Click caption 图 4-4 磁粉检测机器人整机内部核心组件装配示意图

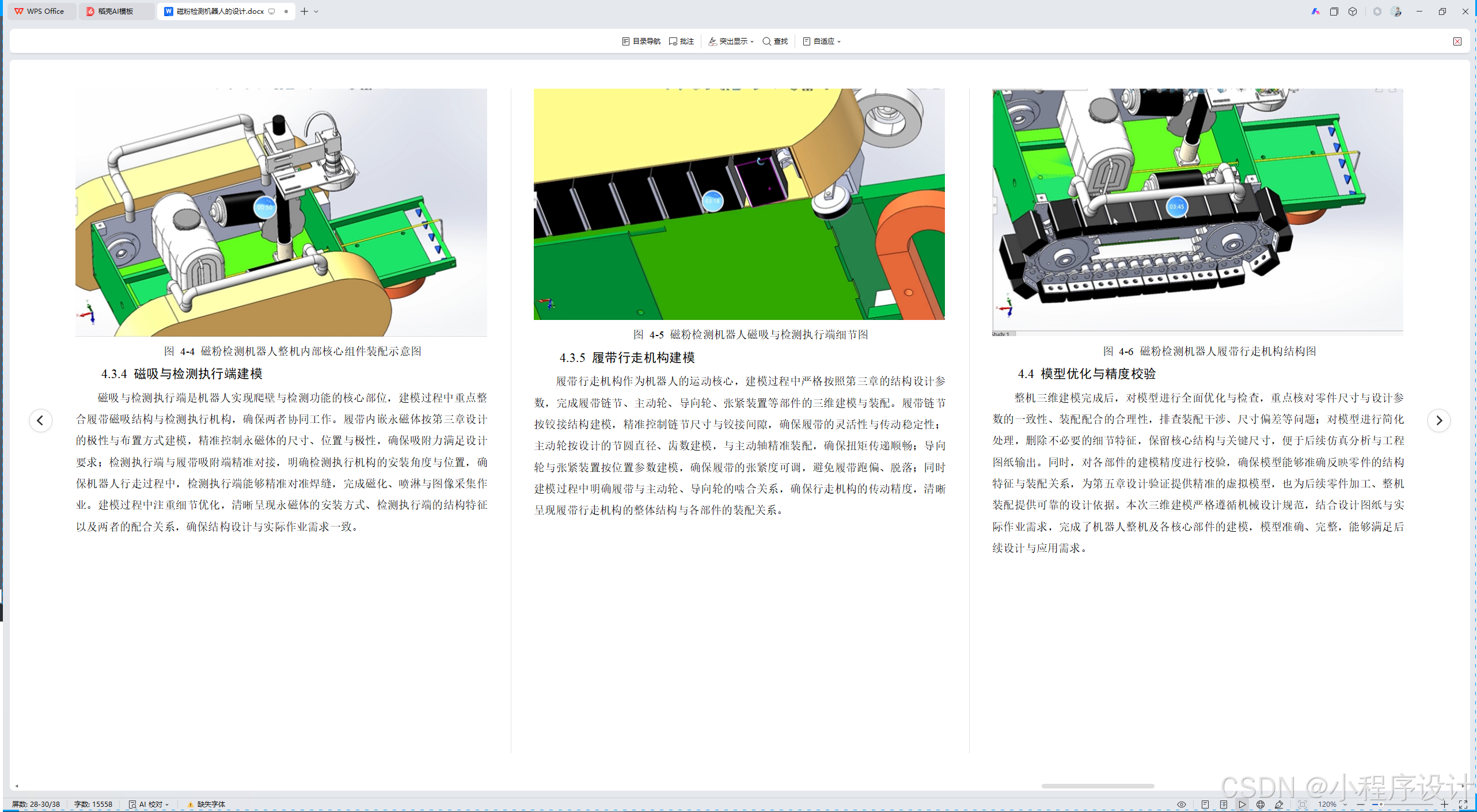tap(293, 352)
